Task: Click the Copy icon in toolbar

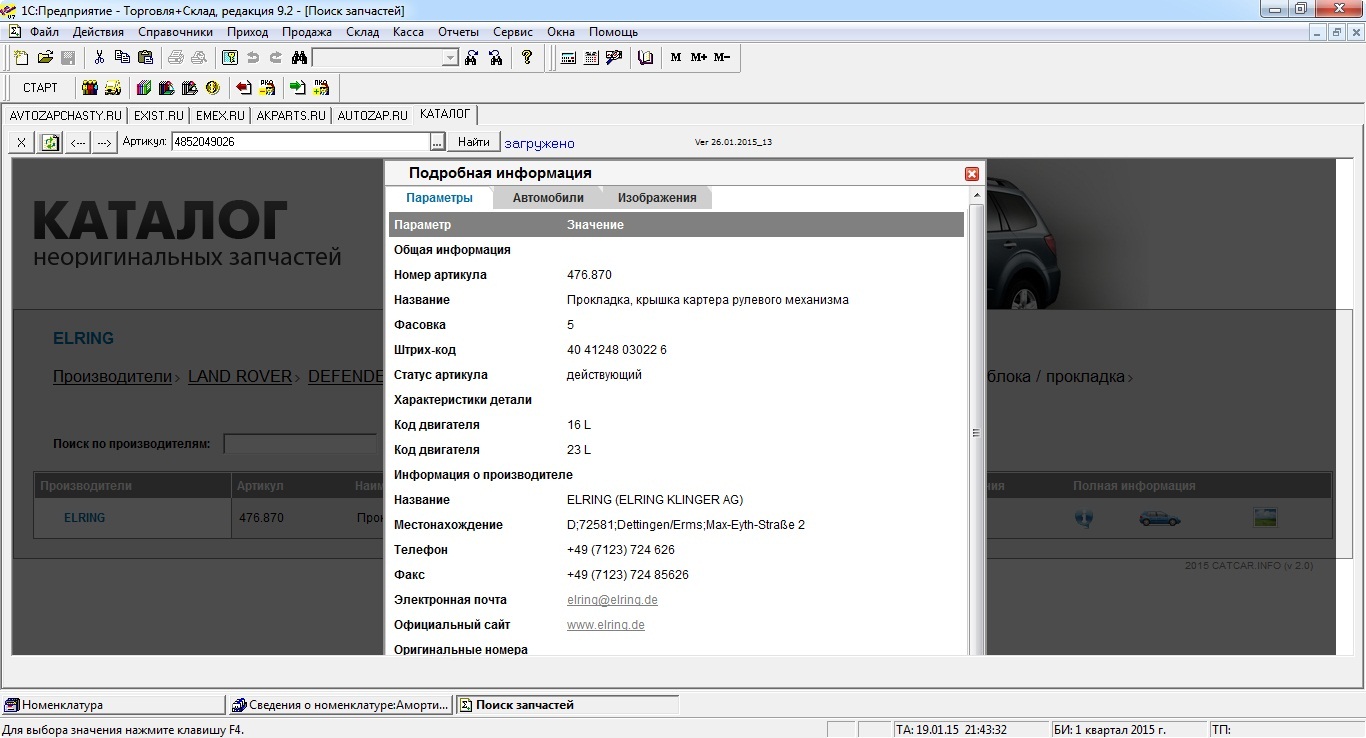Action: 122,58
